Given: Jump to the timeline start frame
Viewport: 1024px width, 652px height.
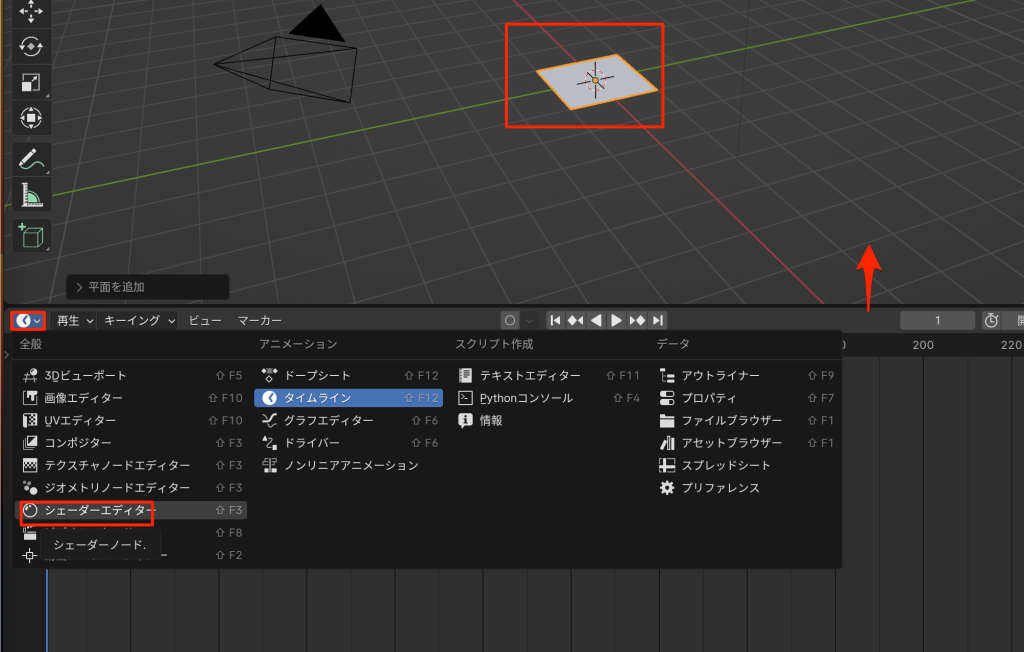Looking at the screenshot, I should point(555,320).
